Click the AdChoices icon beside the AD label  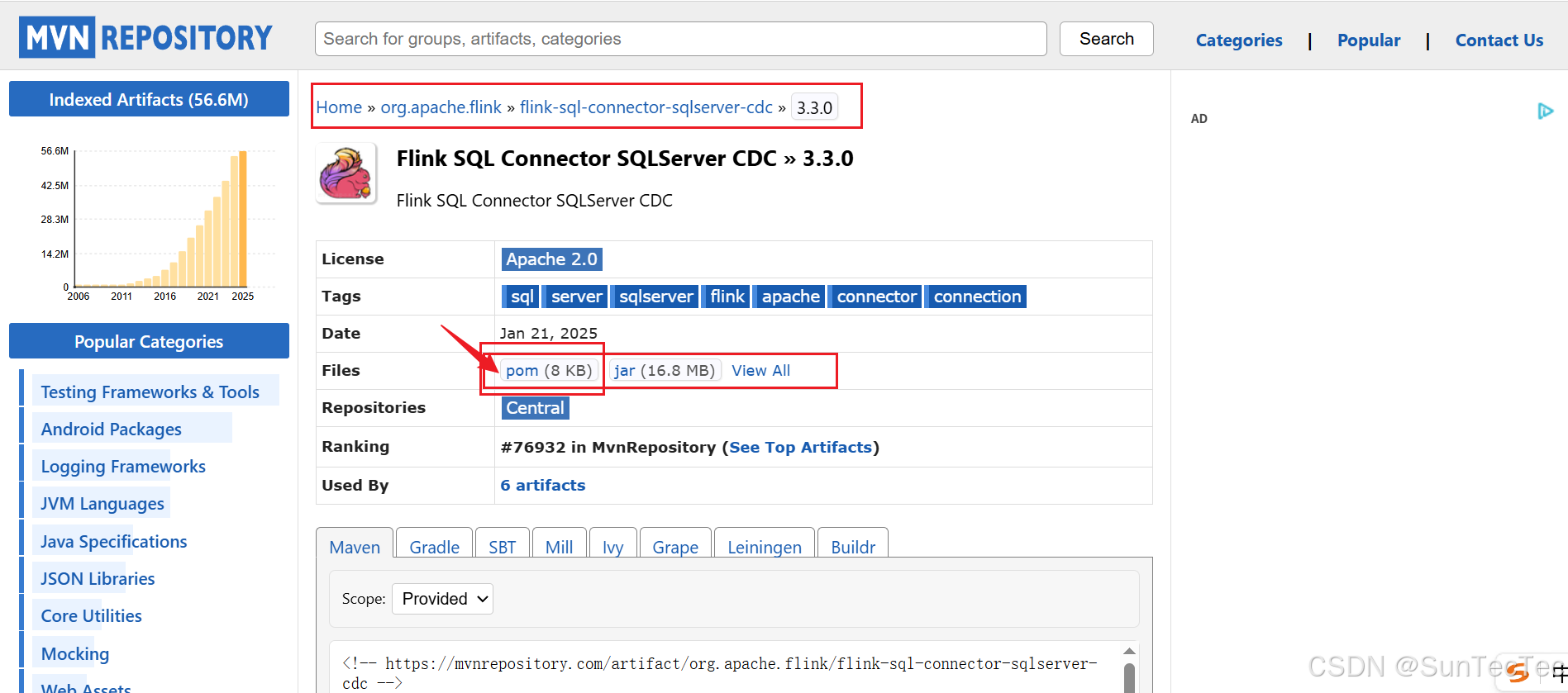[x=1545, y=111]
